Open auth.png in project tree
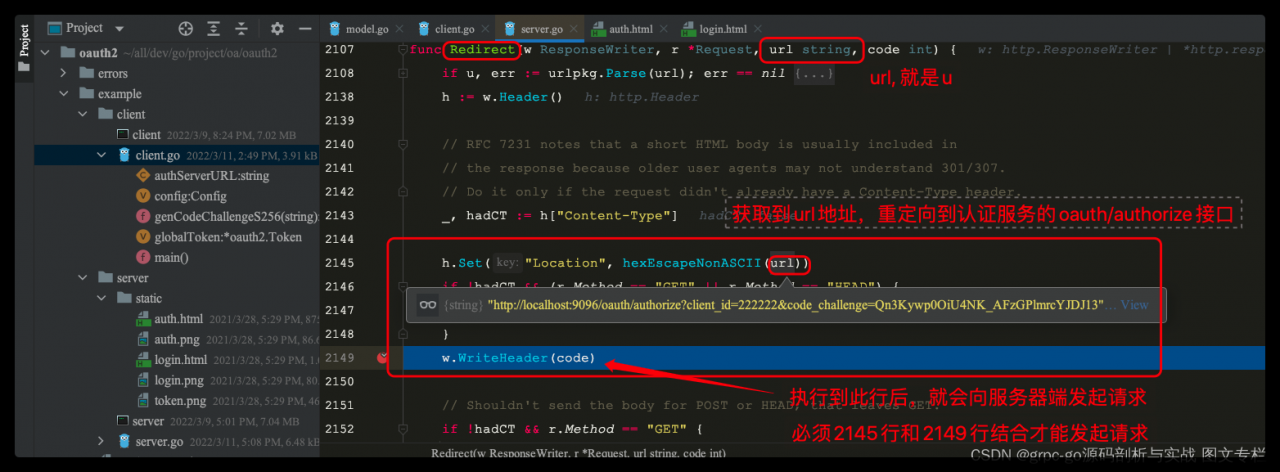Image resolution: width=1280 pixels, height=472 pixels. point(175,339)
